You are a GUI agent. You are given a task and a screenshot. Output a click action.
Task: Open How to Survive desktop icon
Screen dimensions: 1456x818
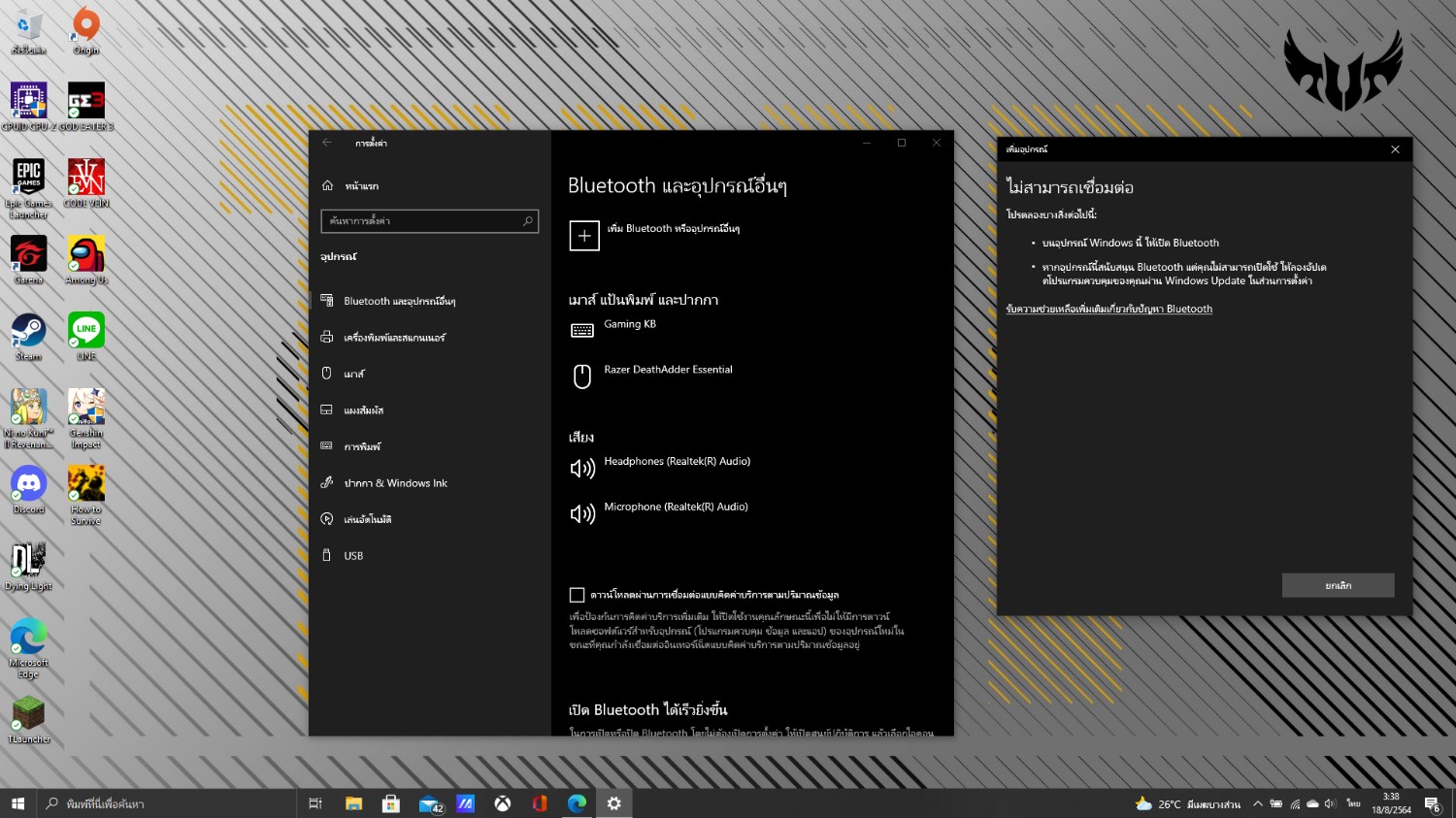(86, 495)
